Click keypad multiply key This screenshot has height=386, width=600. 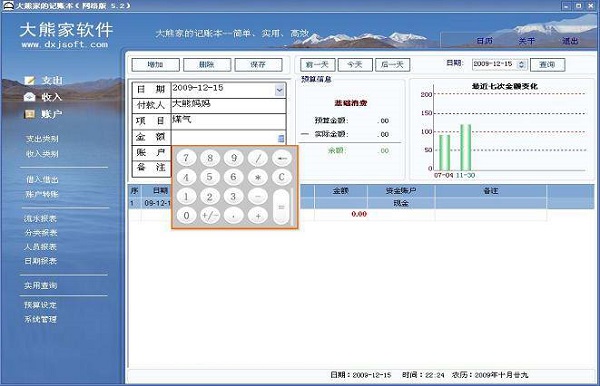point(258,177)
